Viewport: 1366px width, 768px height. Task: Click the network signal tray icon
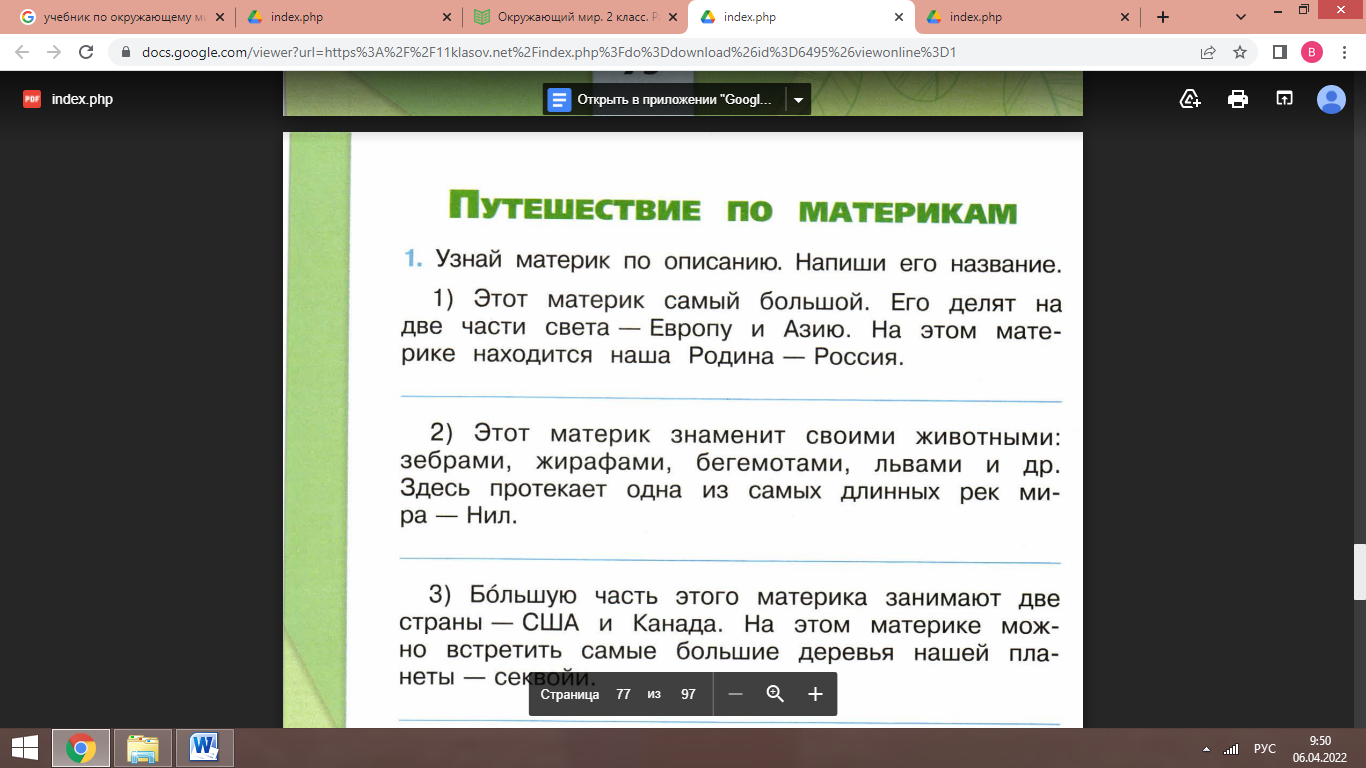pos(1231,749)
